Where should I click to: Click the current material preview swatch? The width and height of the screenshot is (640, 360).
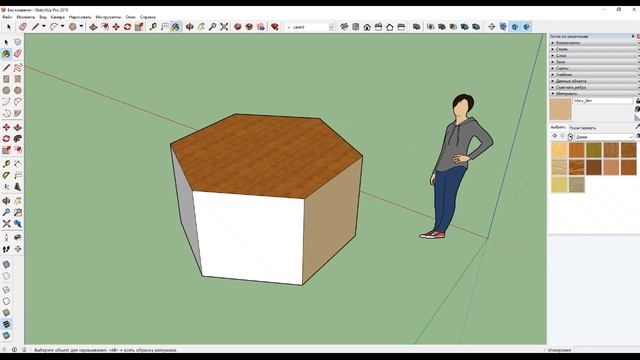[560, 109]
